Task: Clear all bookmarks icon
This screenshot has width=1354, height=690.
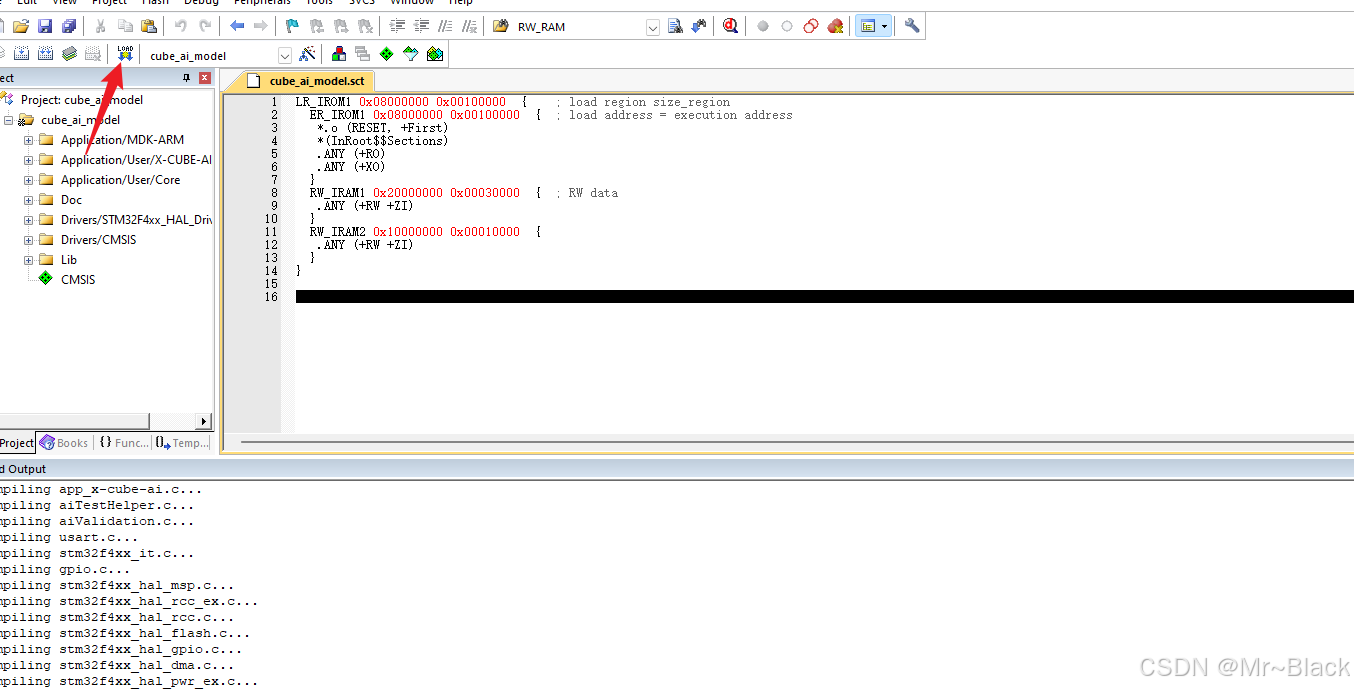Action: tap(365, 26)
